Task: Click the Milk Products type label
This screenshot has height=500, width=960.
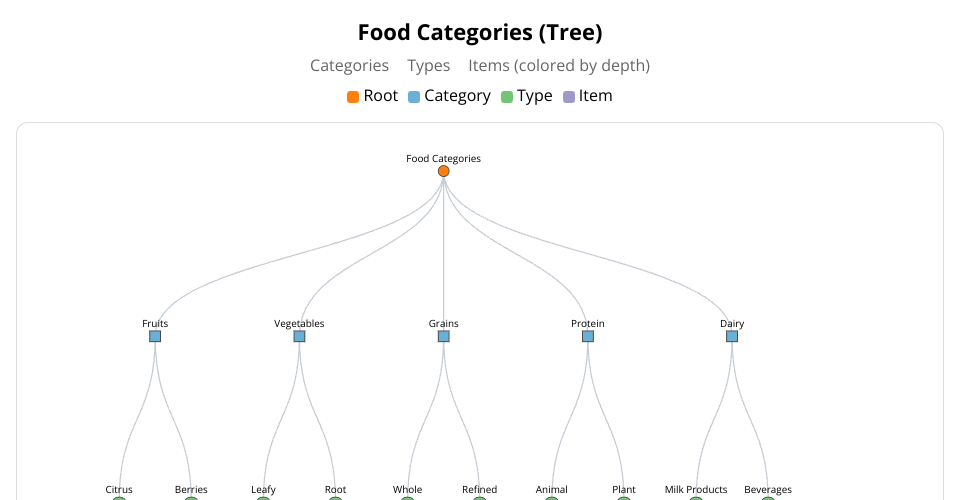Action: [696, 490]
